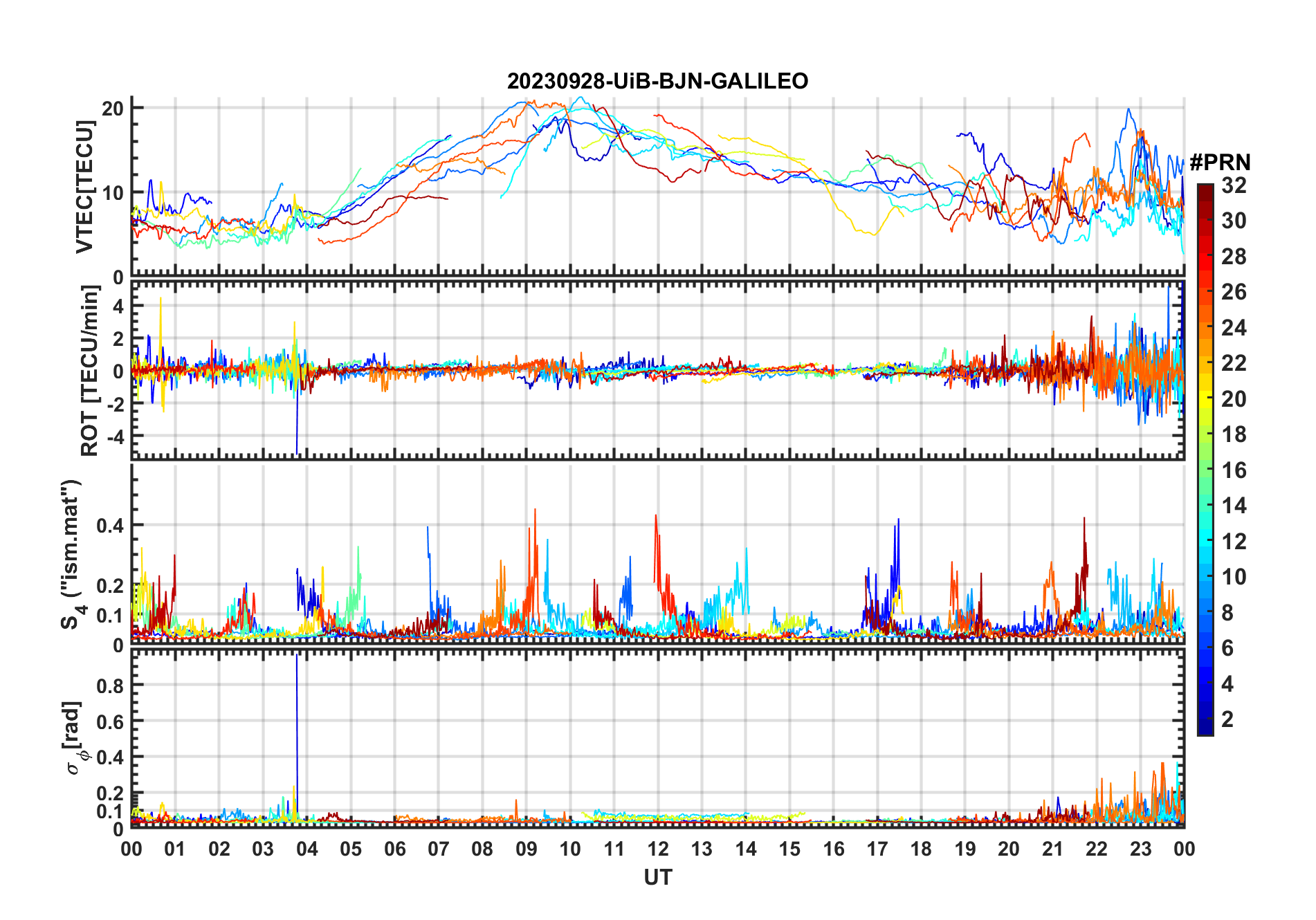
Task: Select the UT x-axis label
Action: (657, 877)
